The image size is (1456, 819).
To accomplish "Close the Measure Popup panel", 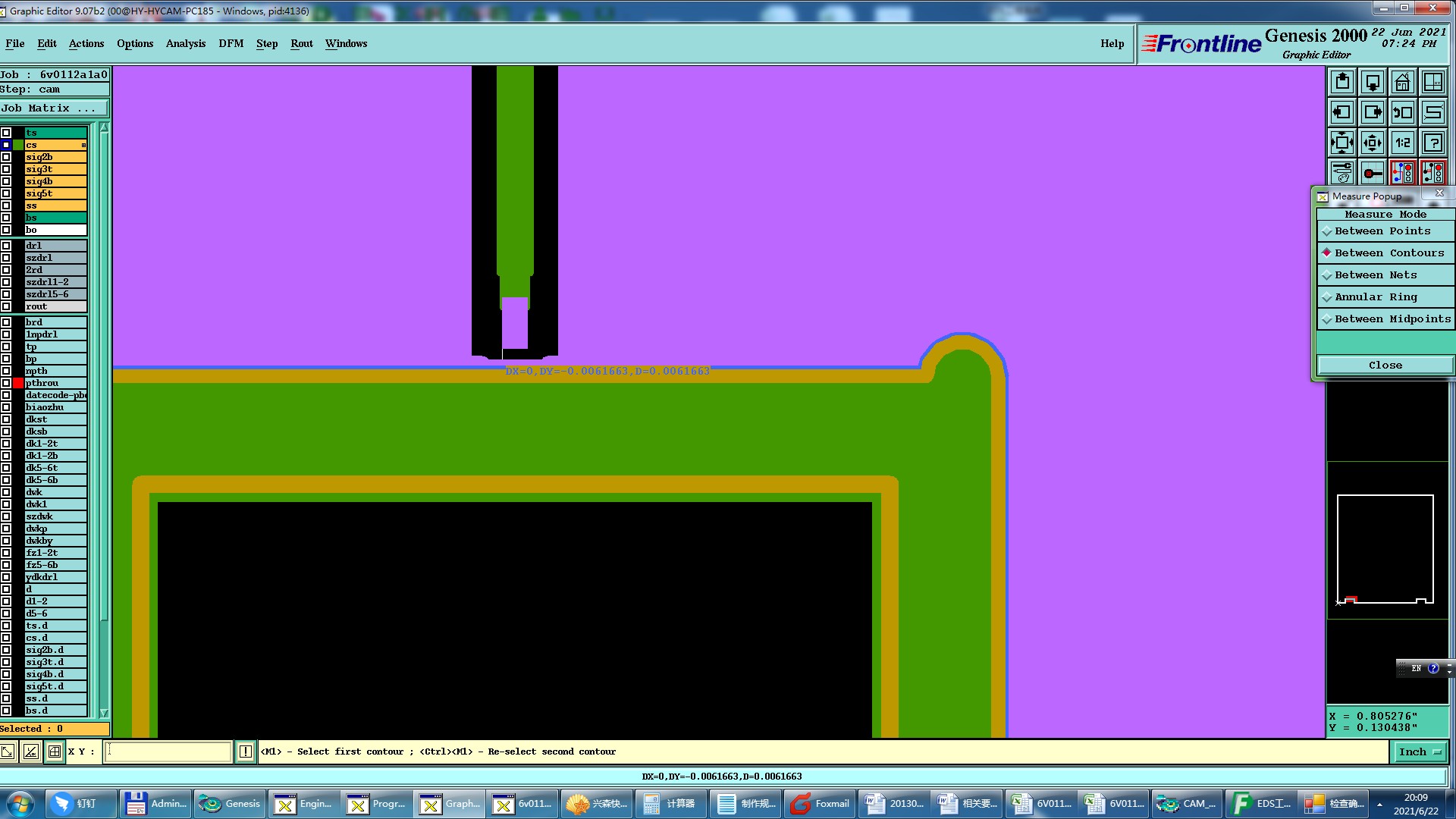I will click(1385, 365).
